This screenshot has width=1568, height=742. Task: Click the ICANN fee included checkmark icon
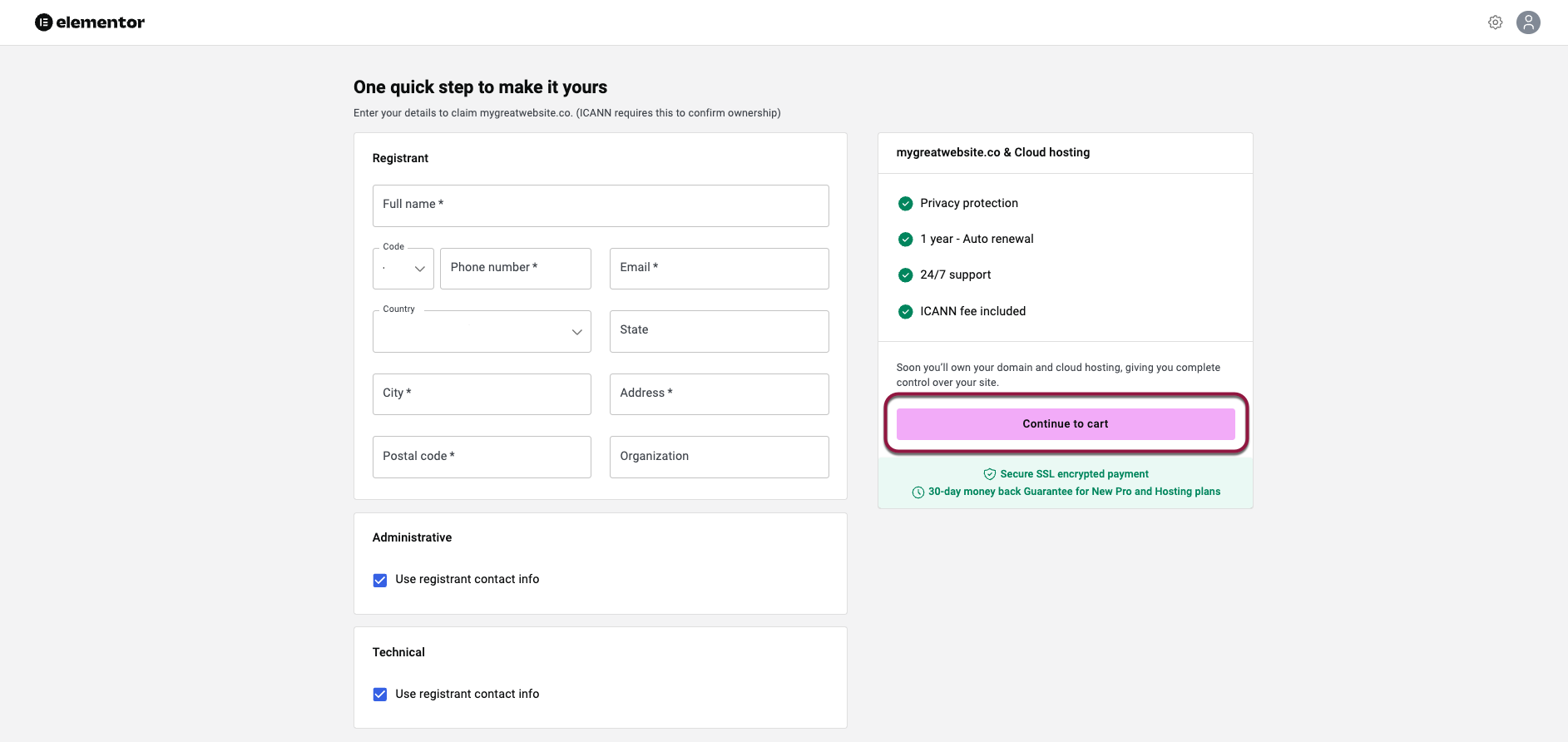tap(906, 312)
